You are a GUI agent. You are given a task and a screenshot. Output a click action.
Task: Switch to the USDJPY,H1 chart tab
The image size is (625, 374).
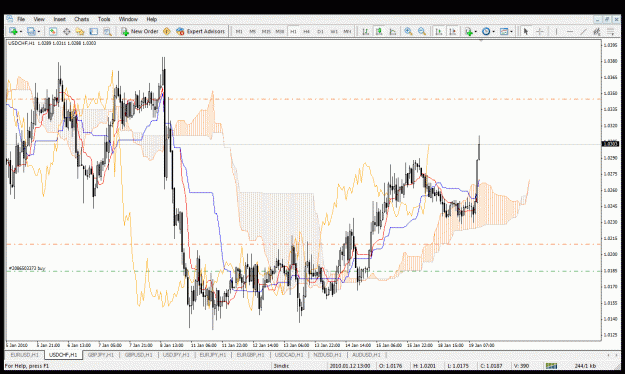[x=176, y=355]
